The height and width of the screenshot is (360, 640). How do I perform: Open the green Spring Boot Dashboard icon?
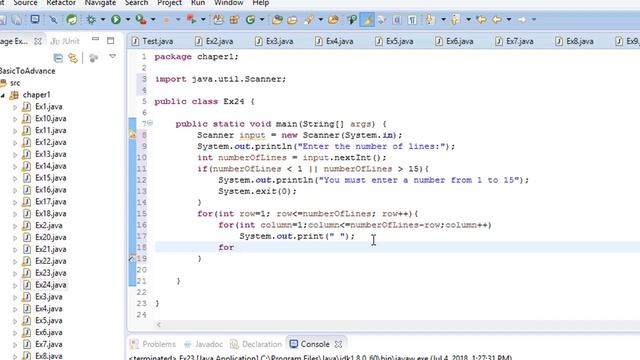coord(72,19)
